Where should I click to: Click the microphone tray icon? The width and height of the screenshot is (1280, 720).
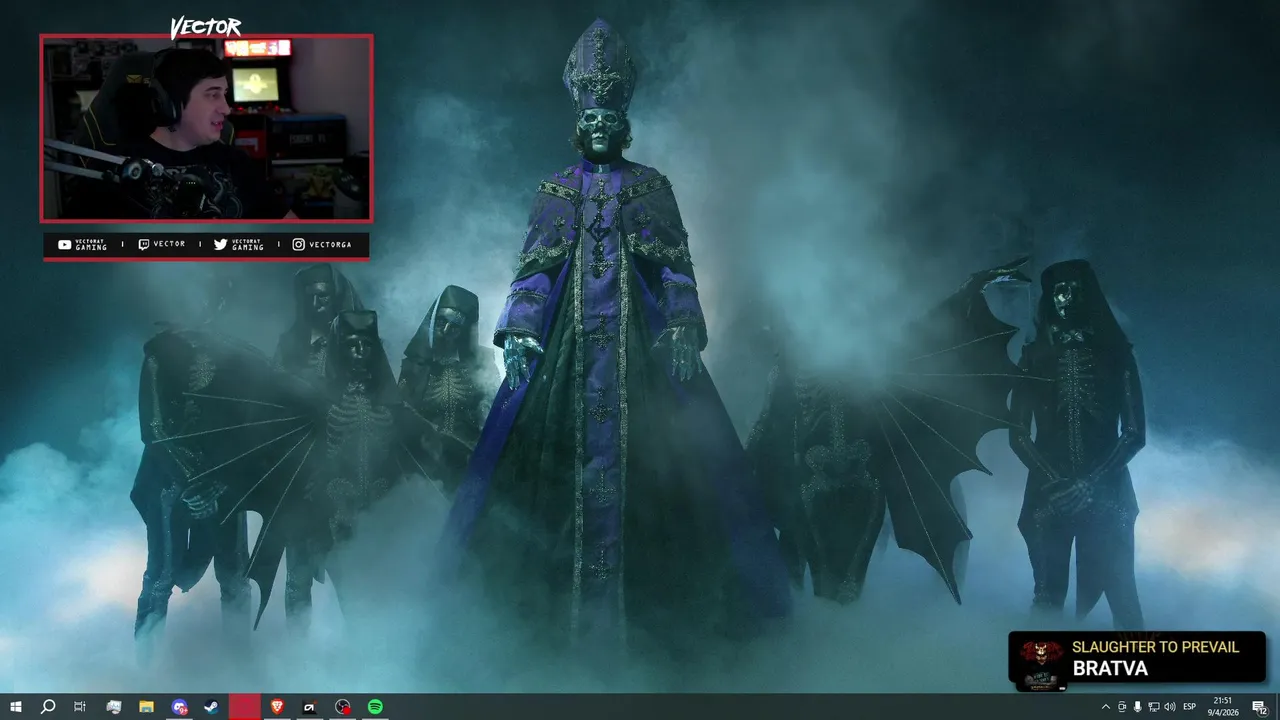tap(1137, 707)
